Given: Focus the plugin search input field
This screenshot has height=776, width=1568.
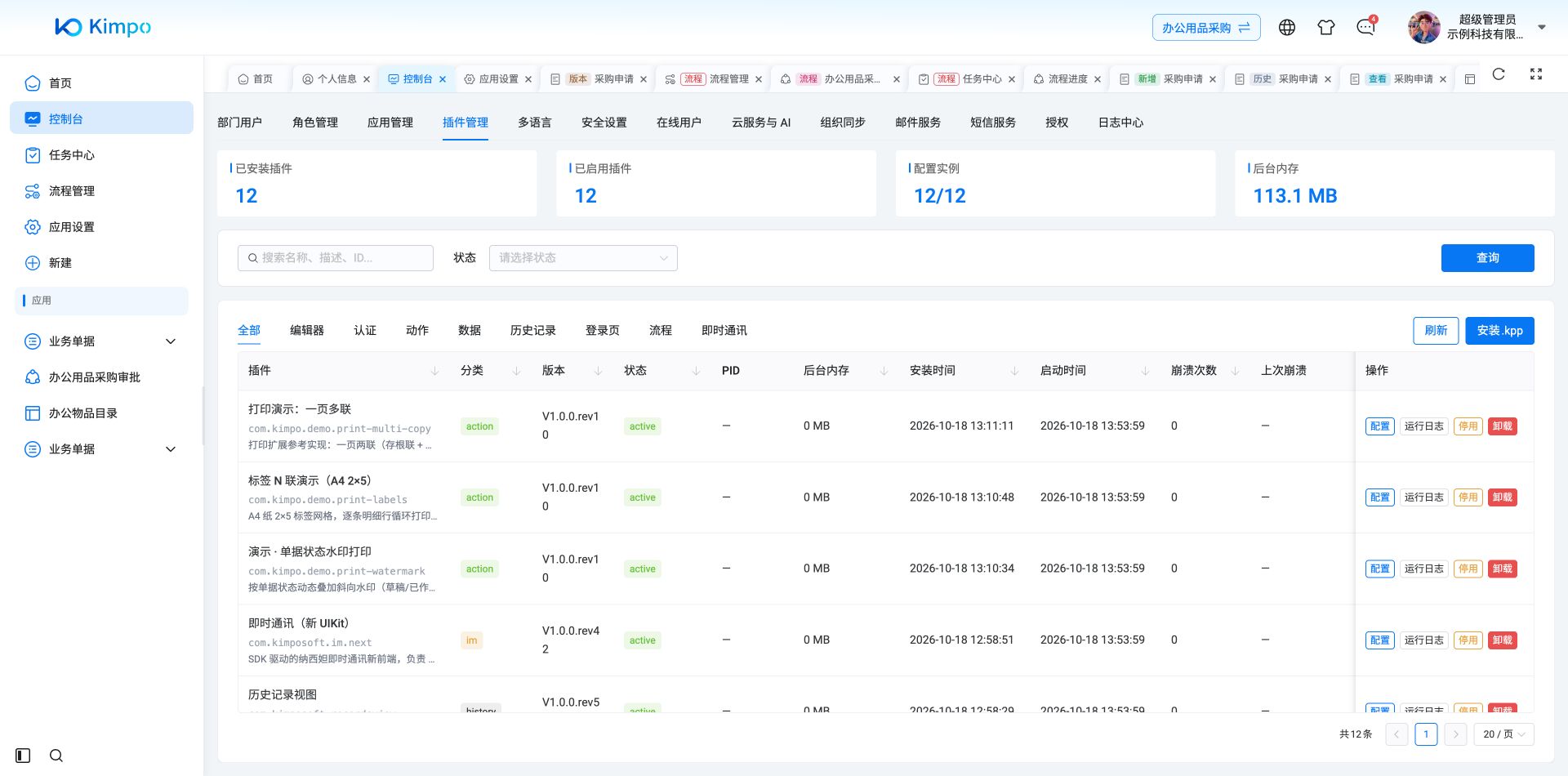Looking at the screenshot, I should tap(336, 258).
